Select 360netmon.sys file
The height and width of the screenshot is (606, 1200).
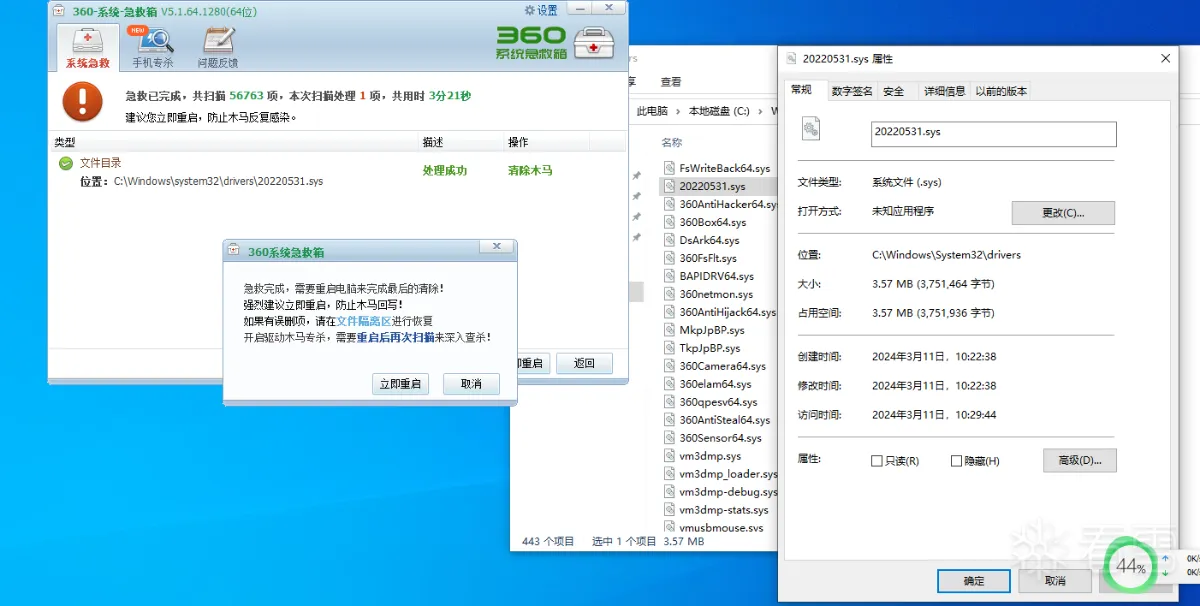[708, 294]
